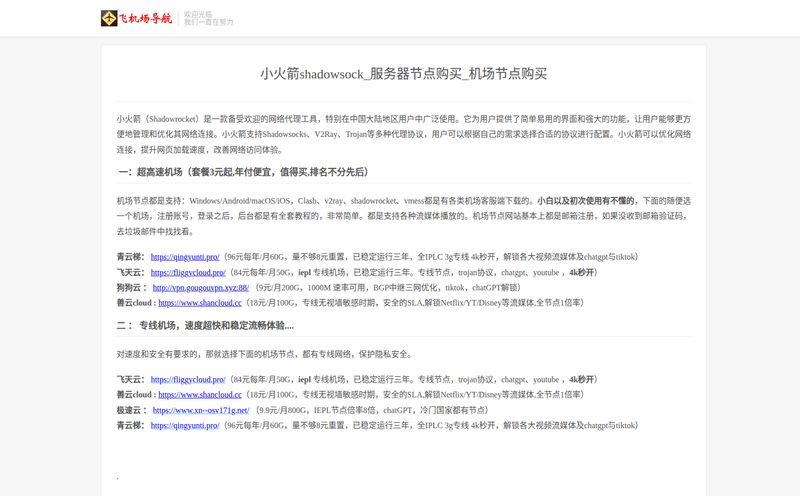Open the first 青云梯 qingyunti.pro link
Screen dimensions: 800x496
[x=185, y=257]
